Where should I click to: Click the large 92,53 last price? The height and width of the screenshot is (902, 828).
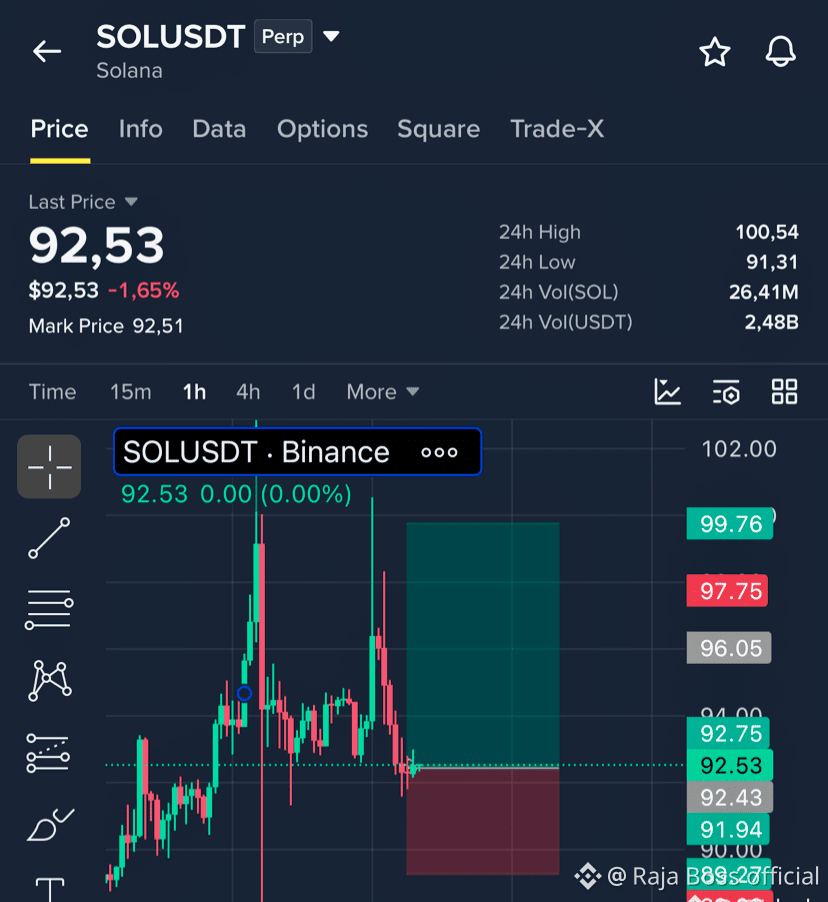[x=97, y=246]
